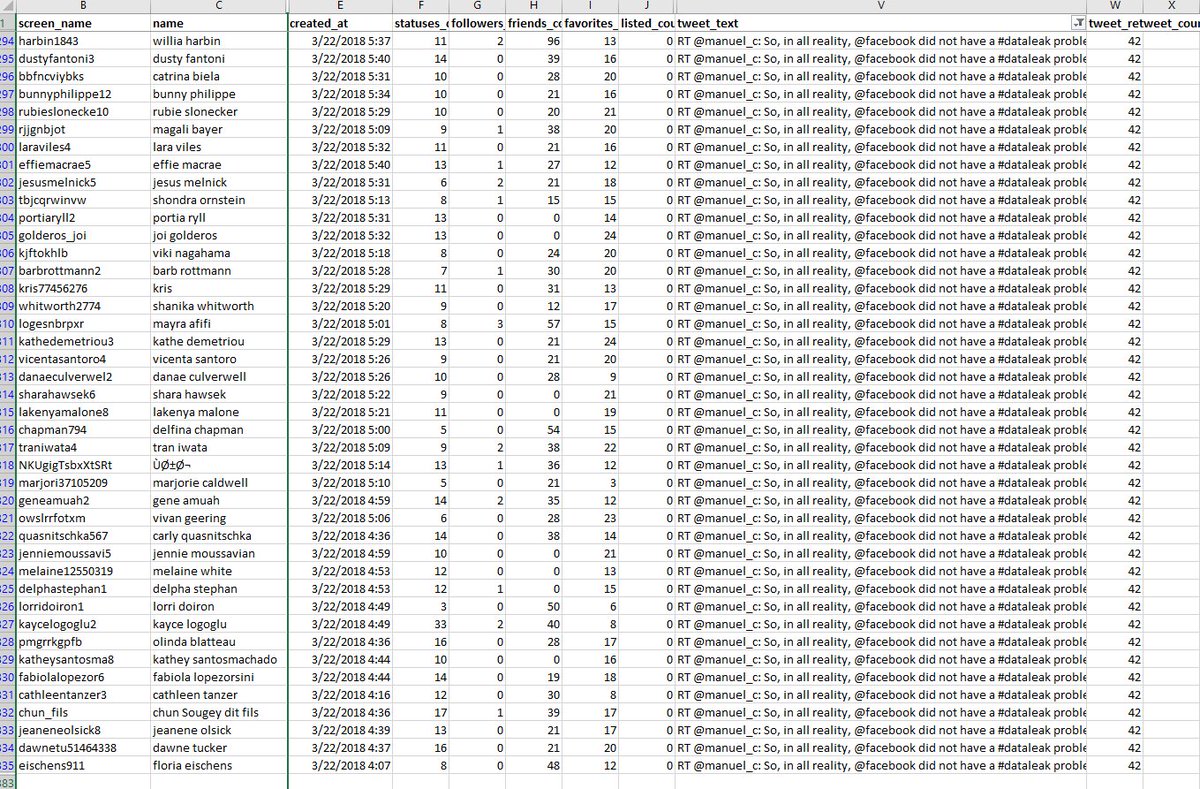Click the date cell '3/22/2018 5:34'
Image resolution: width=1200 pixels, height=789 pixels.
[x=339, y=94]
